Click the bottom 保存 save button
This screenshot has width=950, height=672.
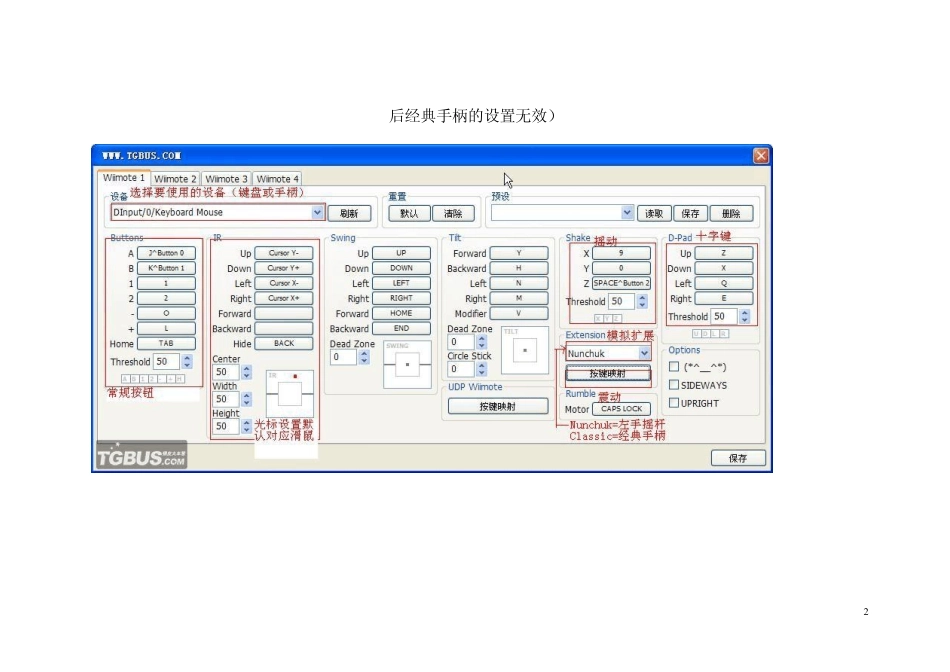tap(738, 458)
